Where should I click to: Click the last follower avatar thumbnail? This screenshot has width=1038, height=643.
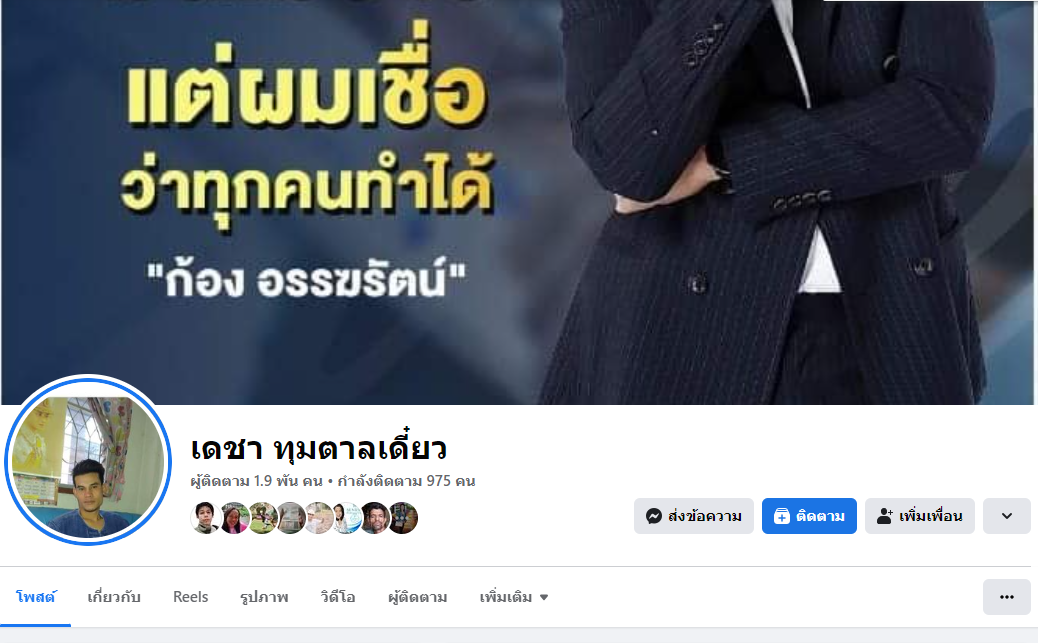point(403,518)
